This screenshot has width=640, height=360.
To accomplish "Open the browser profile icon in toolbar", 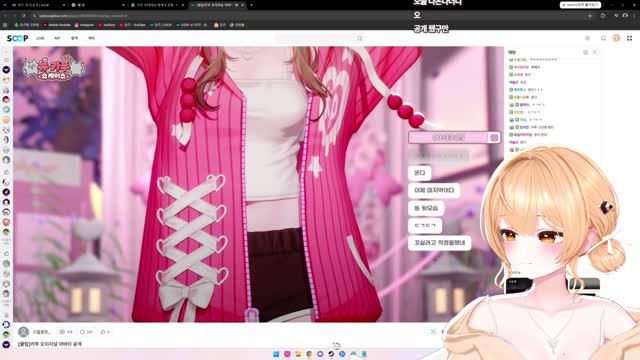I will [x=626, y=16].
